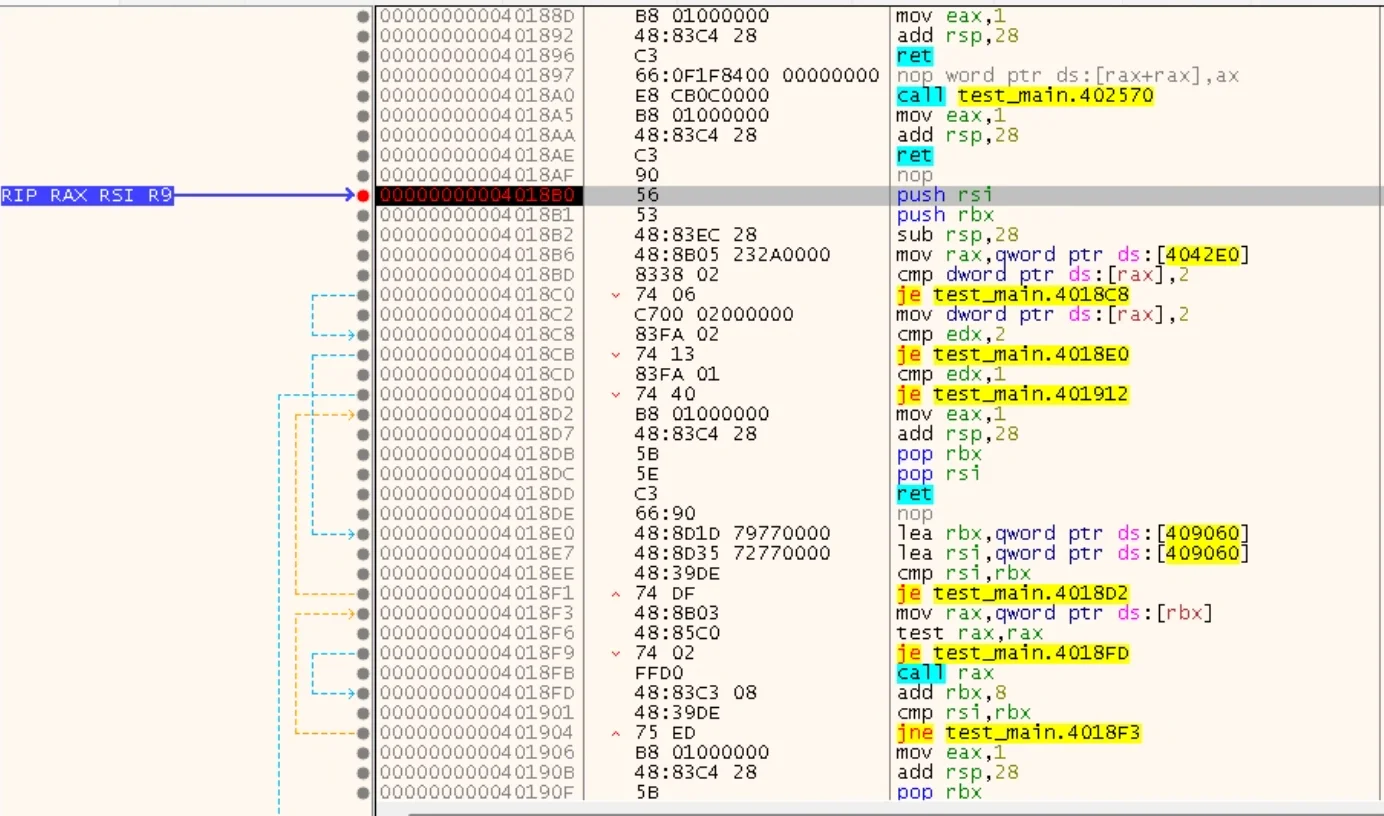Screen dimensions: 1384x816
Task: Toggle breakpoint dot beside address 00000000004018C0
Action: pyautogui.click(x=363, y=295)
